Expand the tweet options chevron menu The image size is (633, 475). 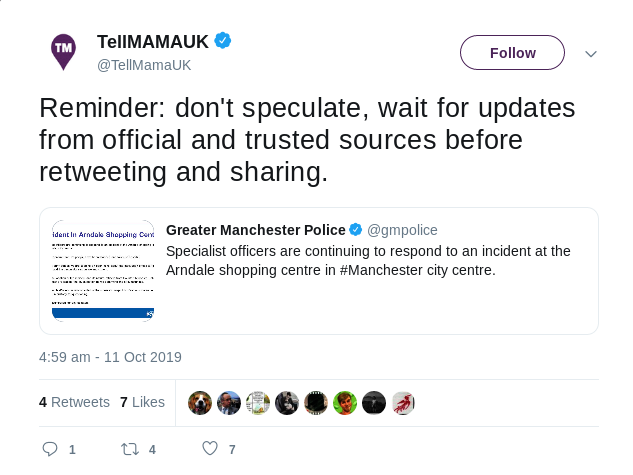[590, 53]
